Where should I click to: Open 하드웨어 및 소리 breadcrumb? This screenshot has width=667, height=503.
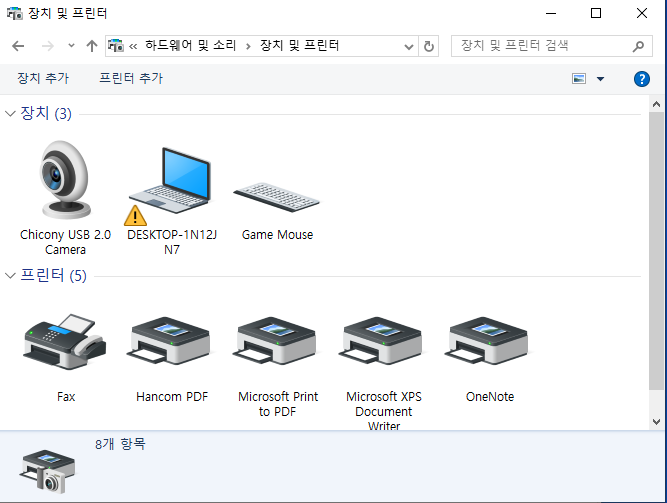point(191,45)
